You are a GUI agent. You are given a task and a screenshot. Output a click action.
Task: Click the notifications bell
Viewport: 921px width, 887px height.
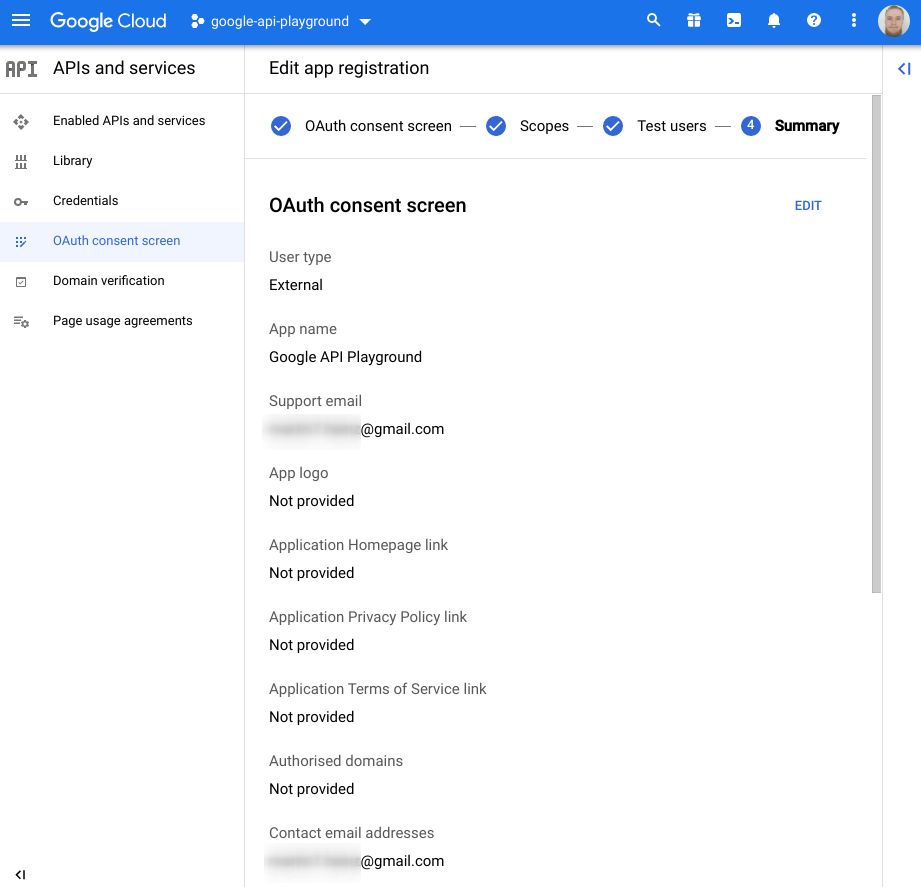(x=773, y=20)
